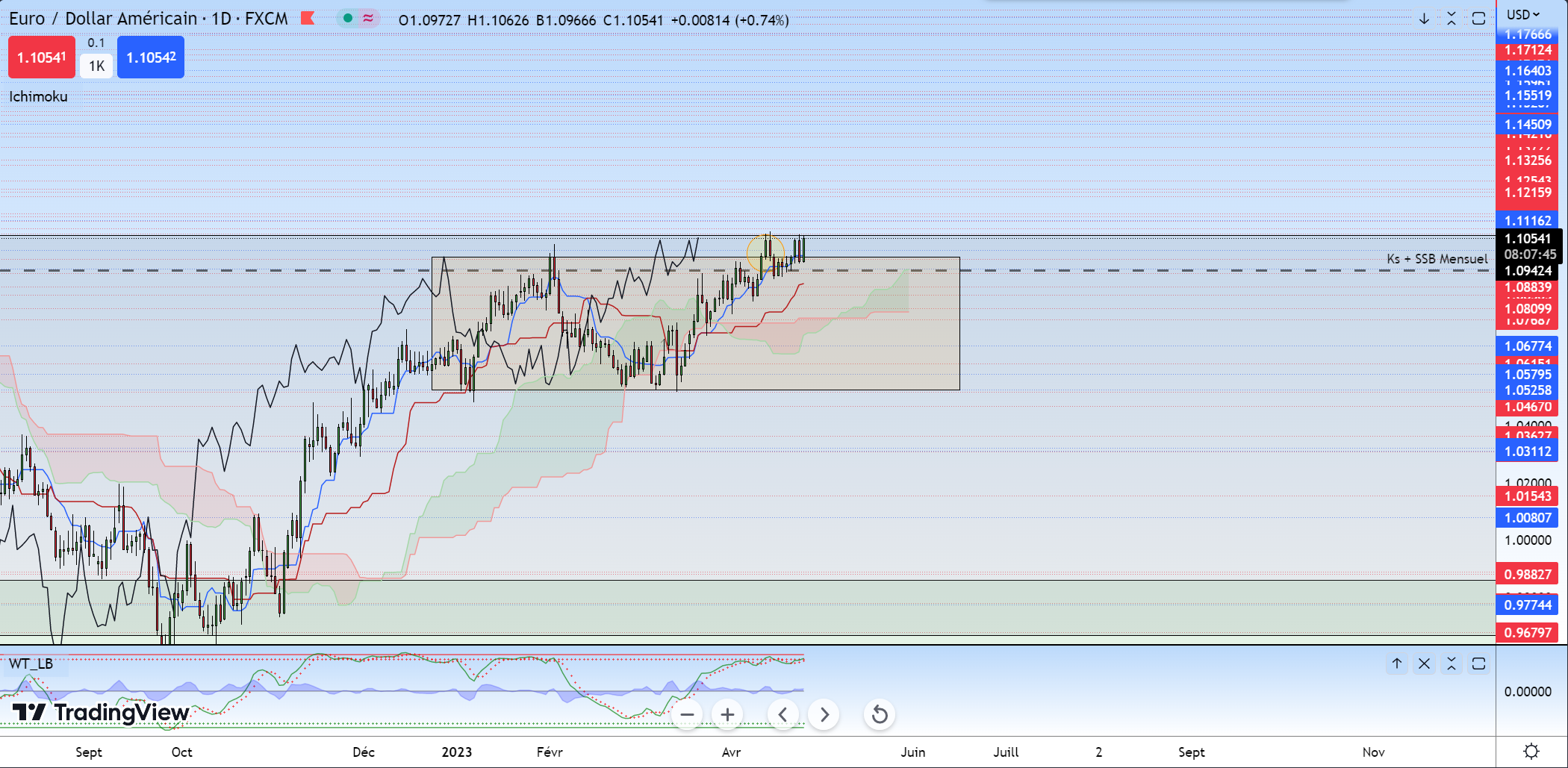
Task: Click the 1.08099 price level label
Action: point(1528,309)
